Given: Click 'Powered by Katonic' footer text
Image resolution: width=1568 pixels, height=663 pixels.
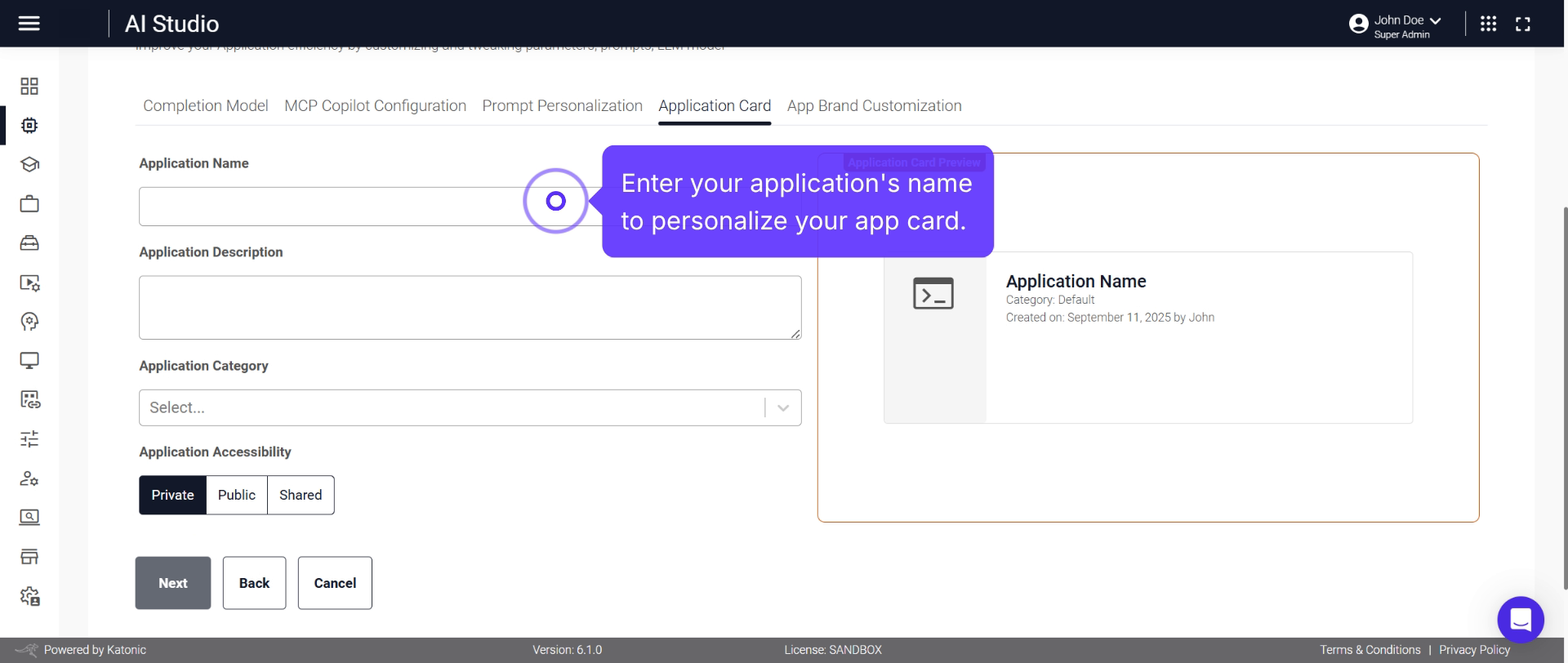Looking at the screenshot, I should point(95,650).
